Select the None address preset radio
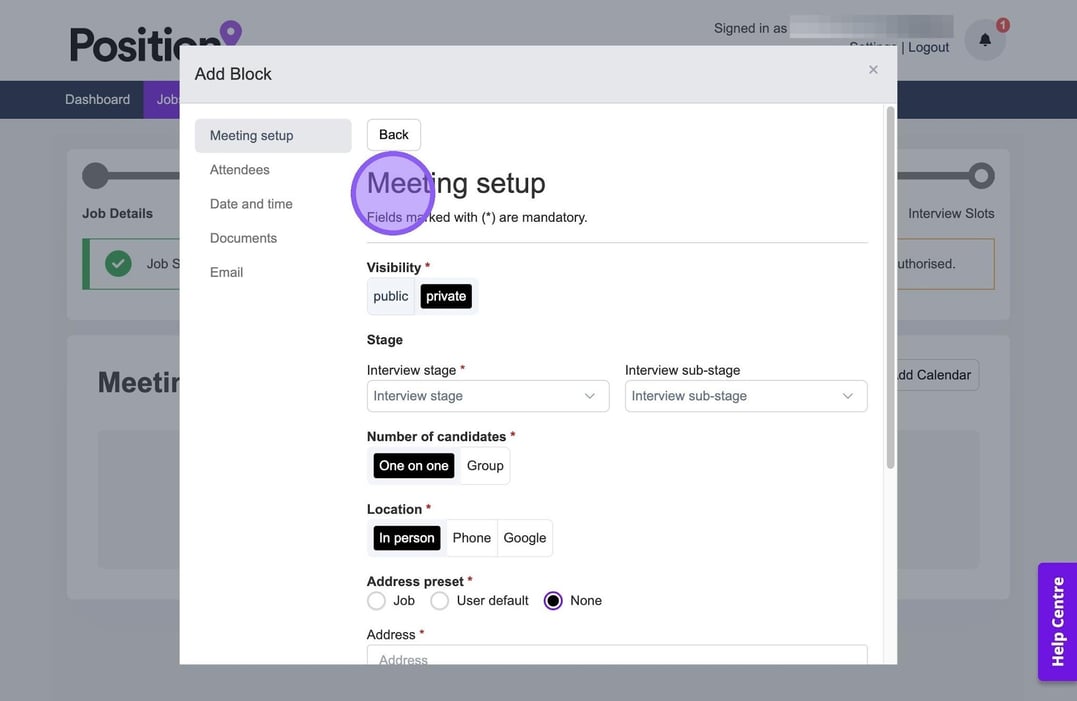 (x=553, y=601)
